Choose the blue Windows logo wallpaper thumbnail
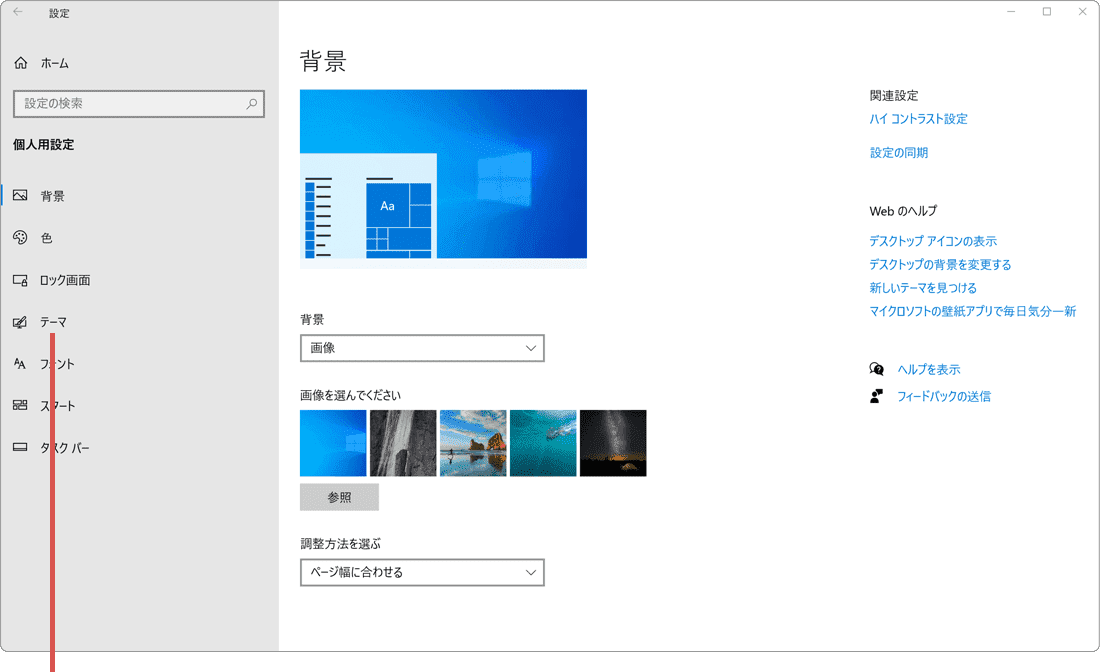This screenshot has height=672, width=1100. [333, 443]
